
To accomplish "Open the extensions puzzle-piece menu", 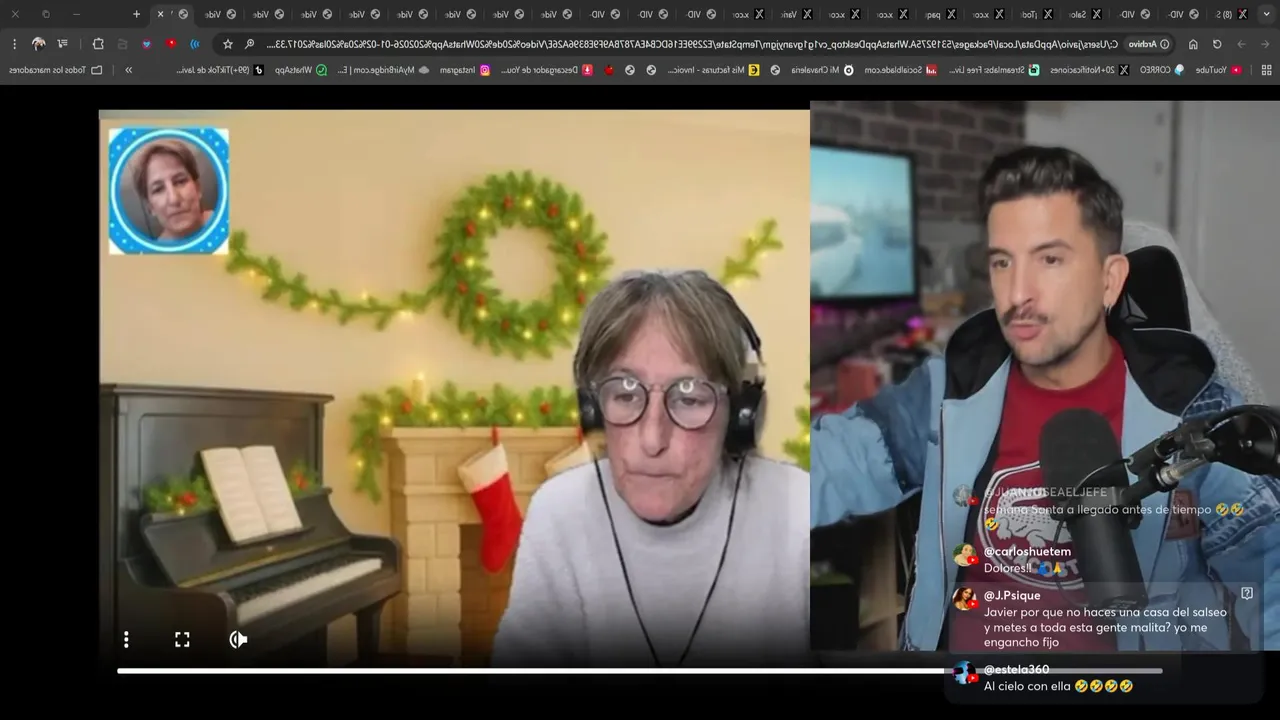I will (x=98, y=44).
